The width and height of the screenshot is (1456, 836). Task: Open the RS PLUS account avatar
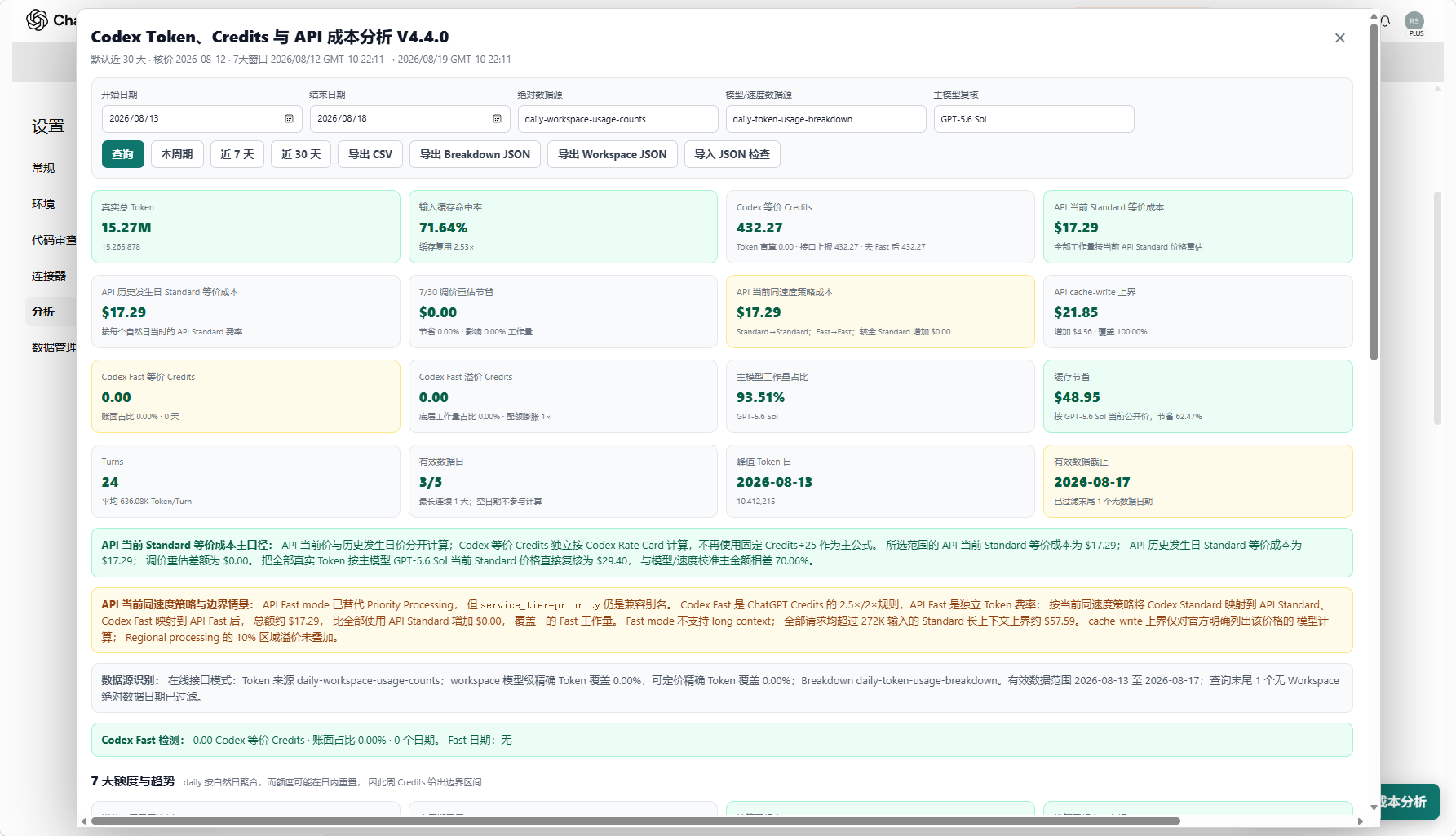(1415, 22)
